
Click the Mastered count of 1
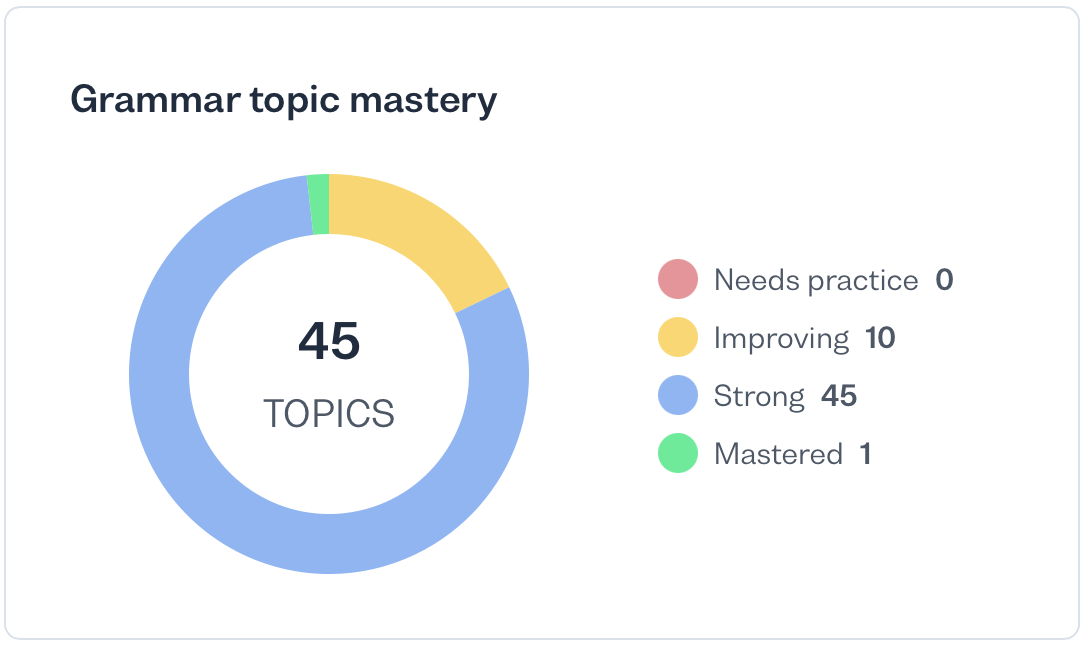[865, 454]
